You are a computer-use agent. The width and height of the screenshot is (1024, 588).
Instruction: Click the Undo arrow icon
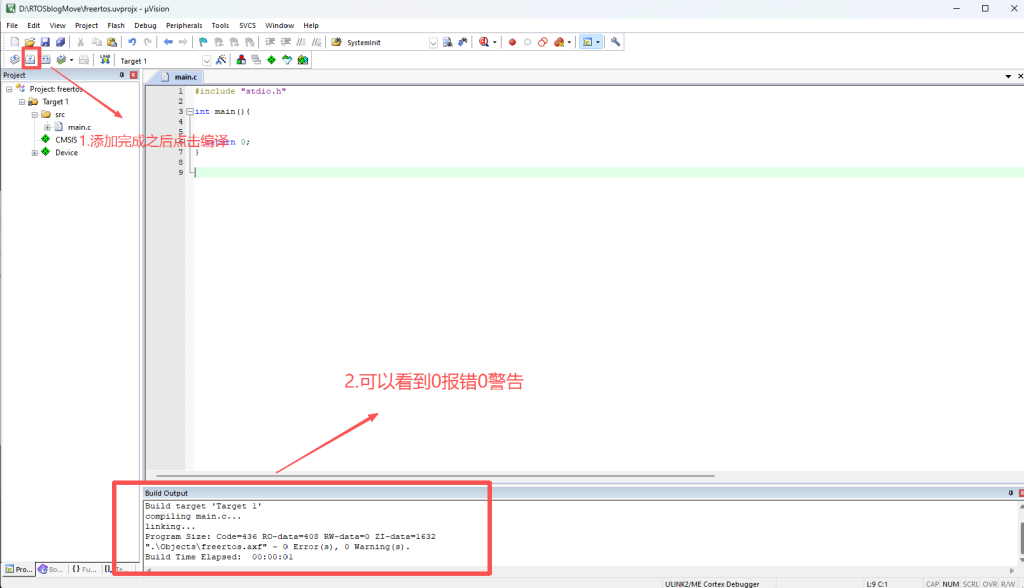(132, 42)
